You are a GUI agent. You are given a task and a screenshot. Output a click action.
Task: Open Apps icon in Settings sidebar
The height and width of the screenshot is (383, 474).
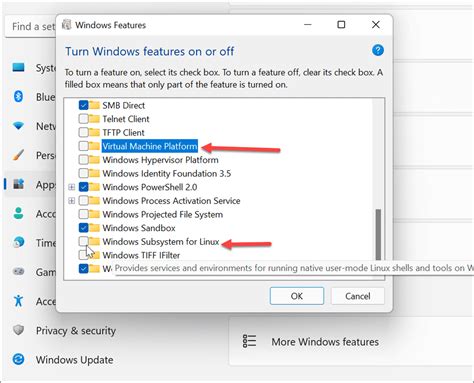coord(18,184)
